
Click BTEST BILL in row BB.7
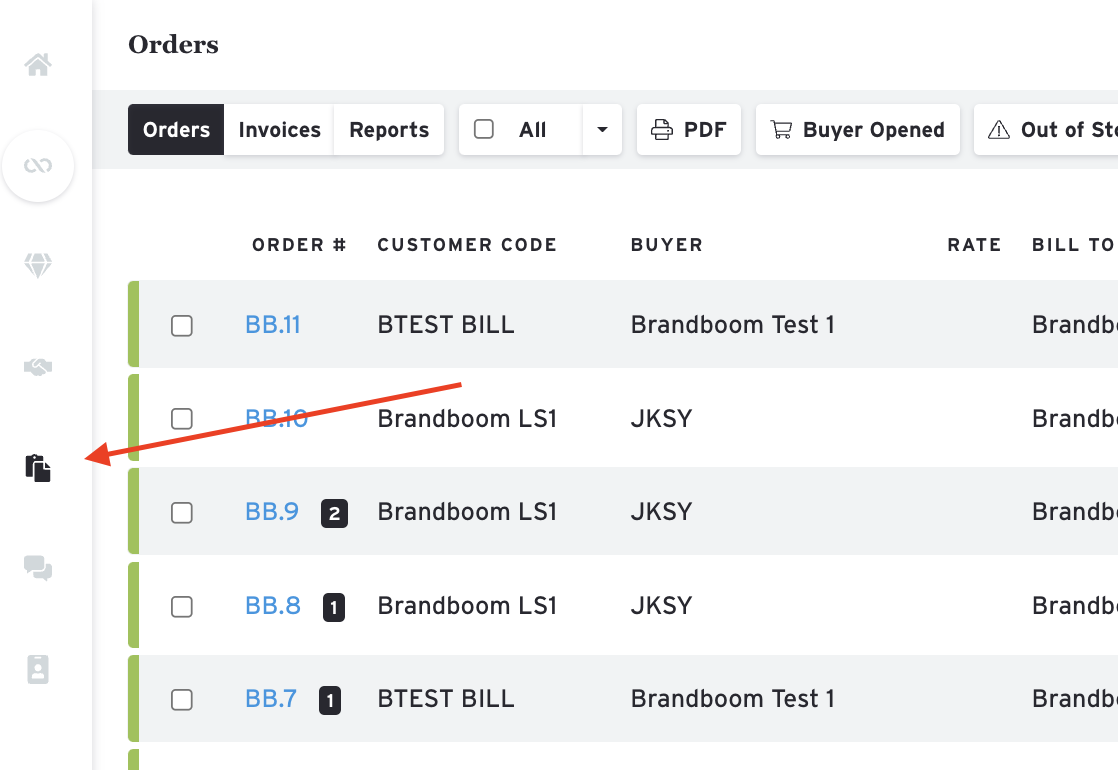[446, 699]
